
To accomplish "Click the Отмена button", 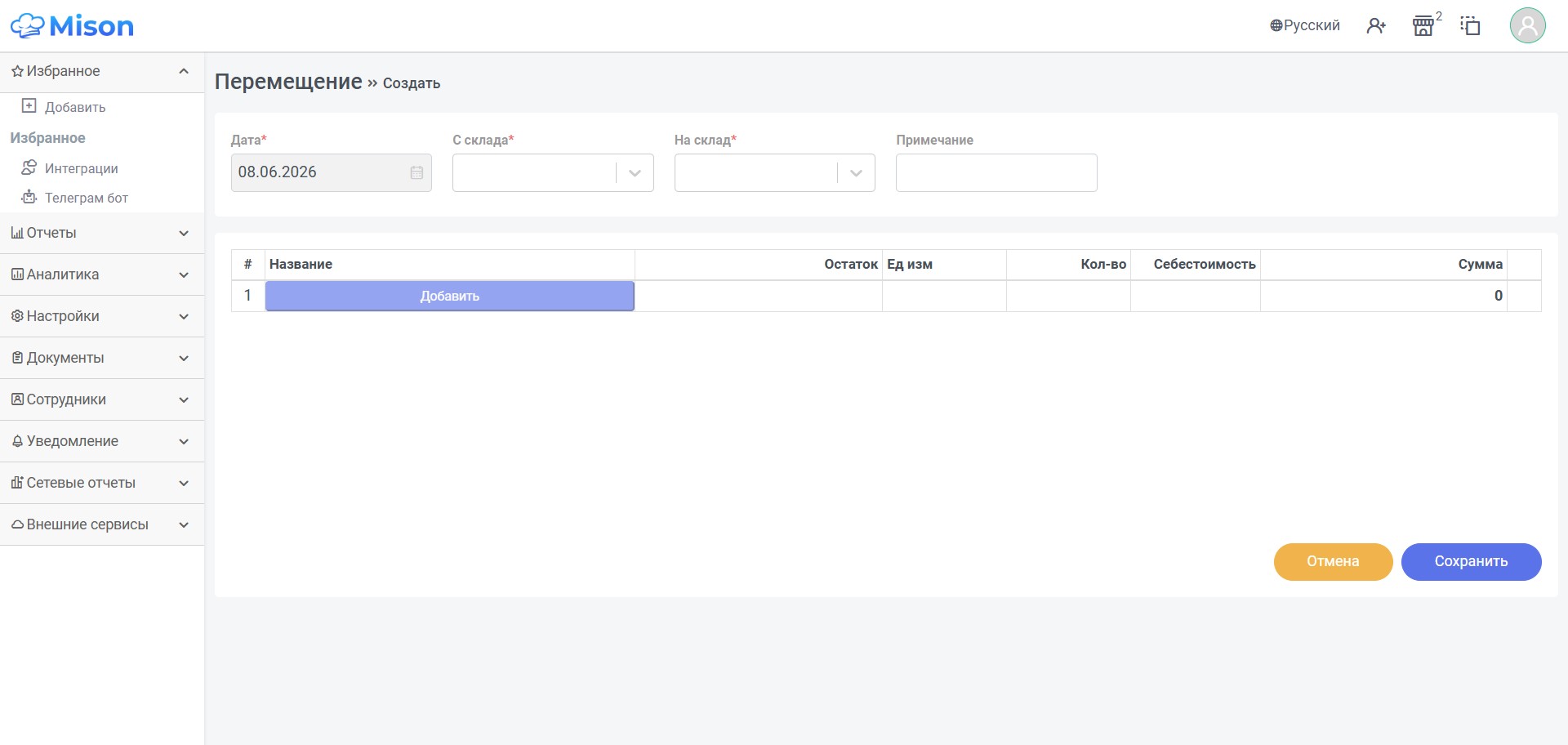I will 1333,562.
